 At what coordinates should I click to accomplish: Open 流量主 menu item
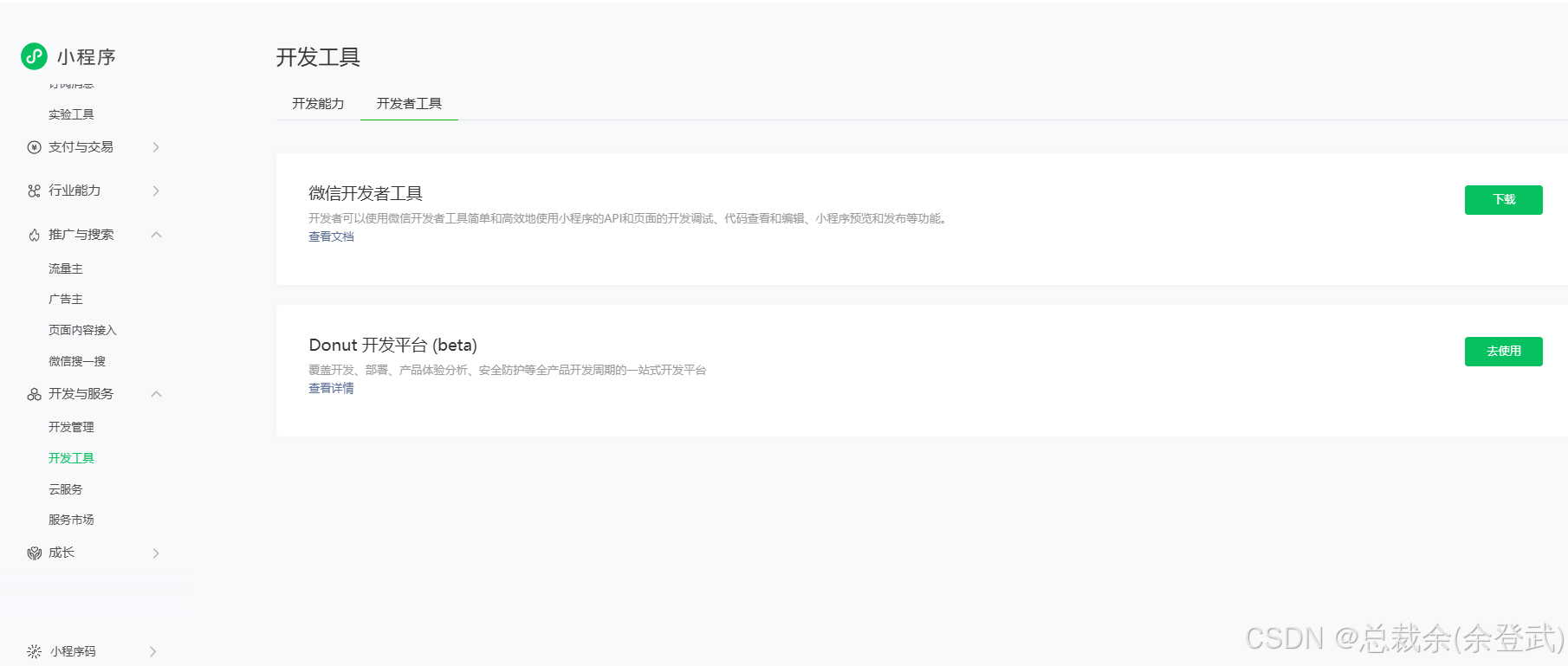coord(66,268)
